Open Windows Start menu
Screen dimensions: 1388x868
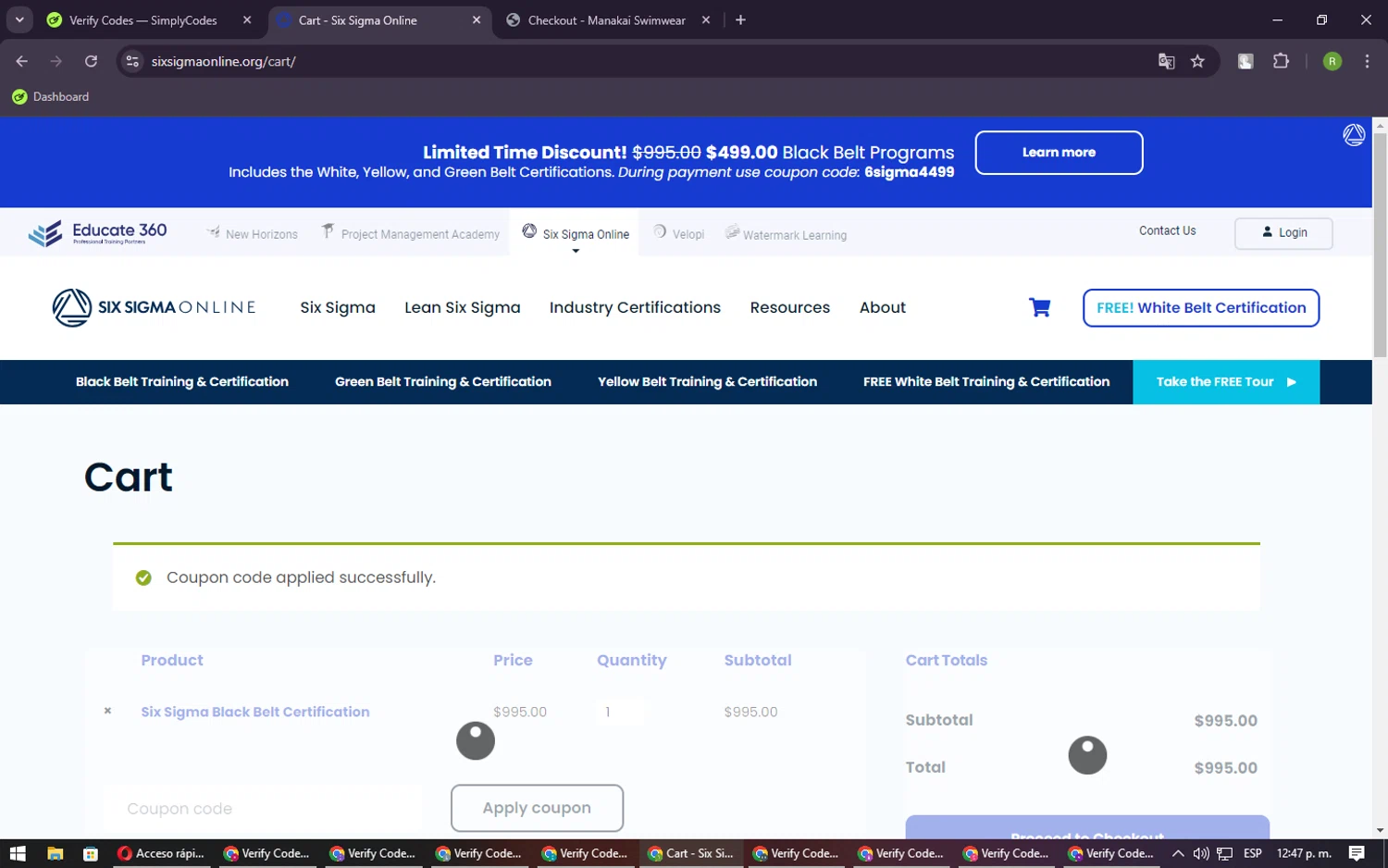[18, 853]
